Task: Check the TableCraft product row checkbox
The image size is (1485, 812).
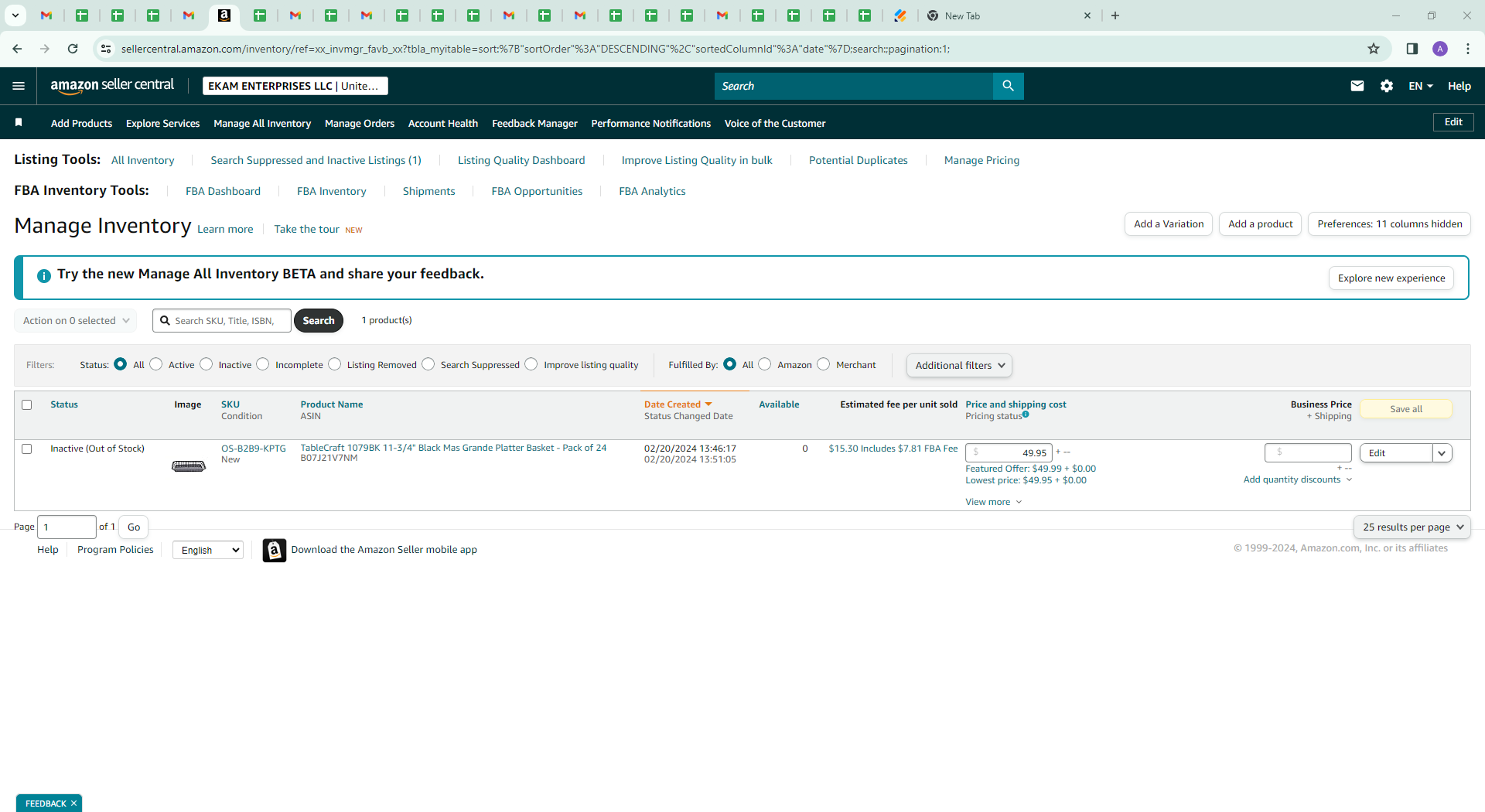Action: 27,449
